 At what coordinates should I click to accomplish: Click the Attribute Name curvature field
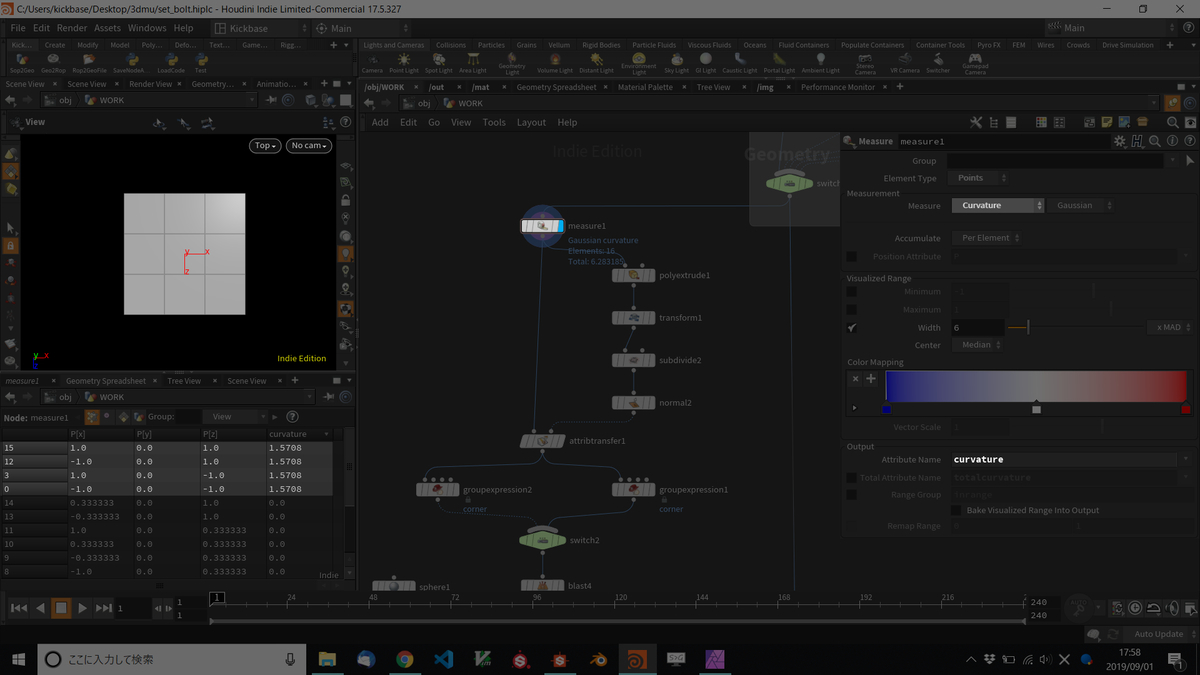pos(1065,460)
